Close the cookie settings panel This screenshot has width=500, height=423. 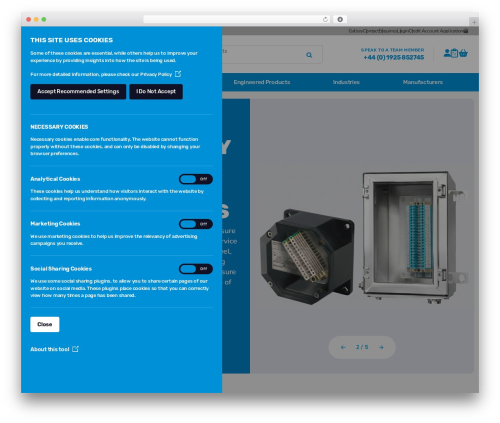pos(45,324)
